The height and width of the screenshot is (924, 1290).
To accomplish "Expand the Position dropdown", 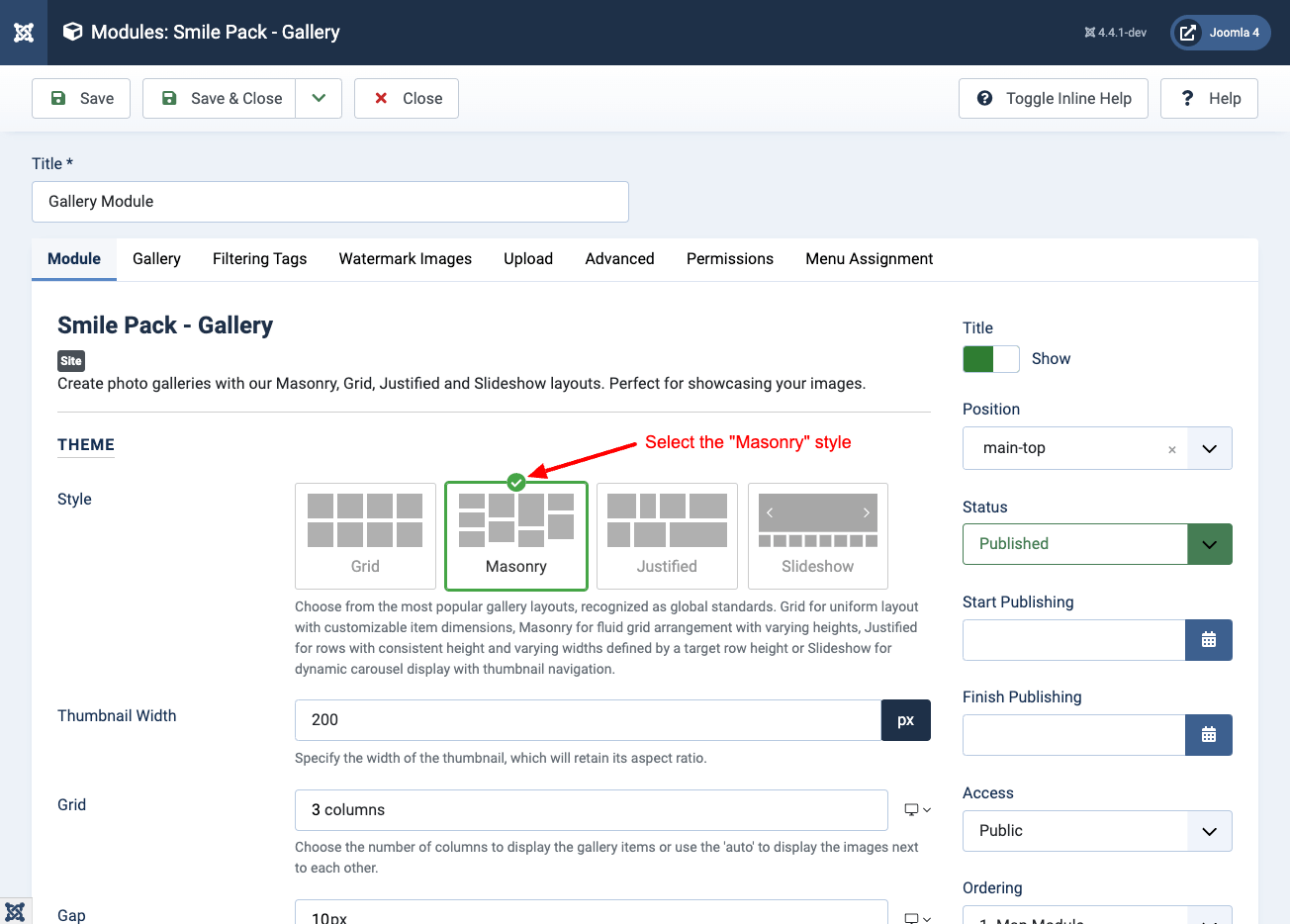I will (x=1209, y=448).
